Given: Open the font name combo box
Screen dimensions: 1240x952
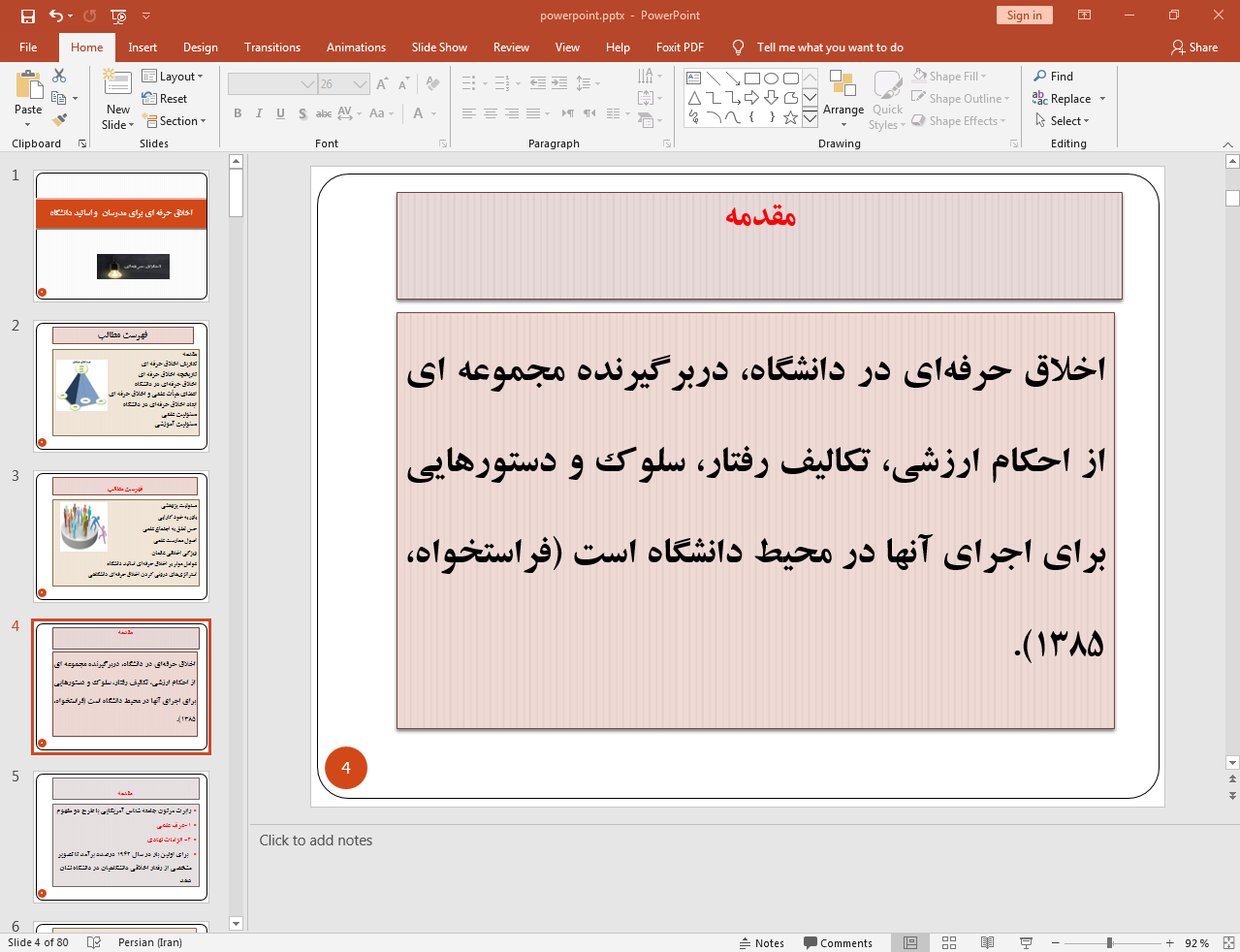Looking at the screenshot, I should tap(272, 84).
